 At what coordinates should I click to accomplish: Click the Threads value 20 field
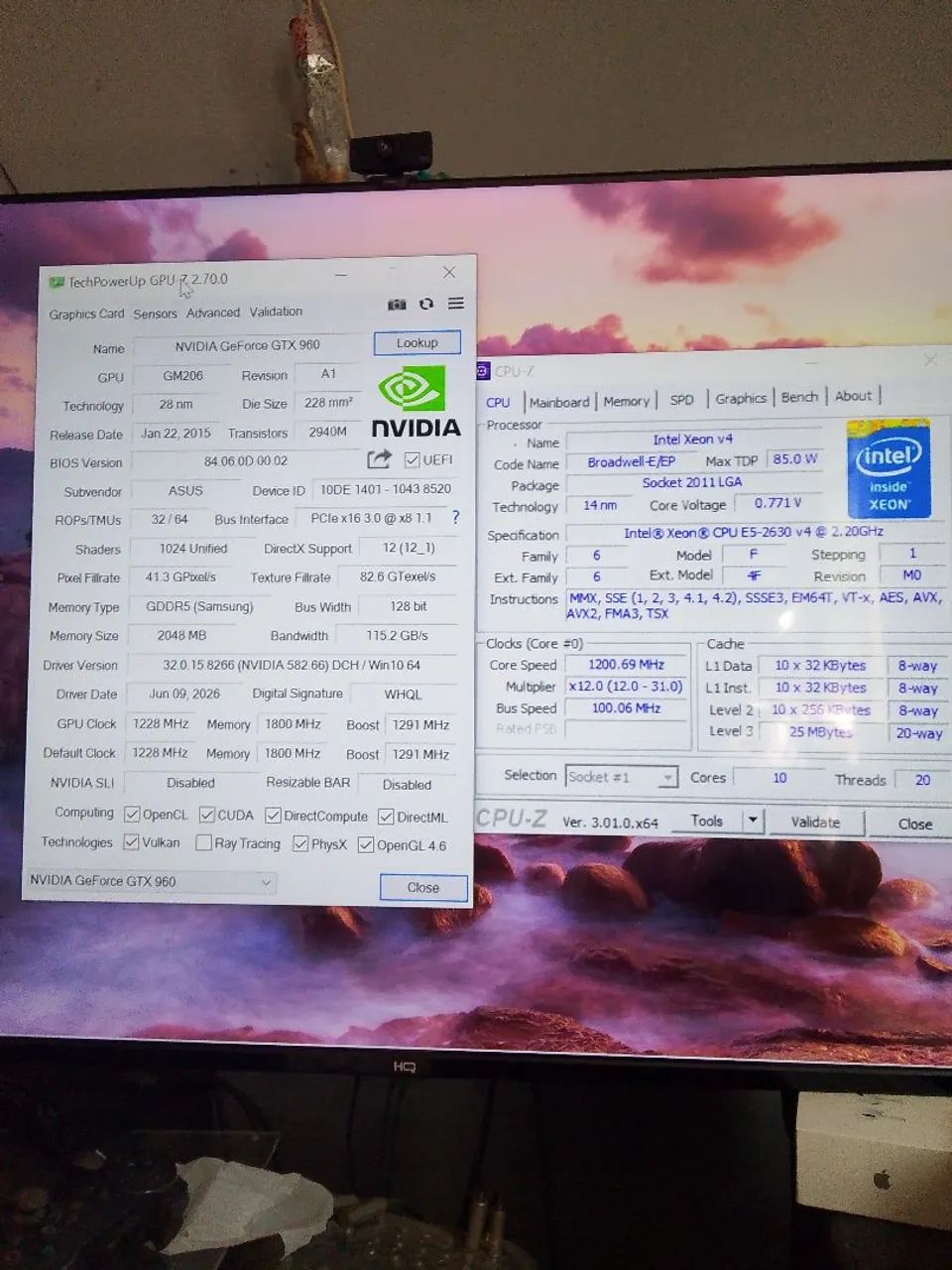923,780
